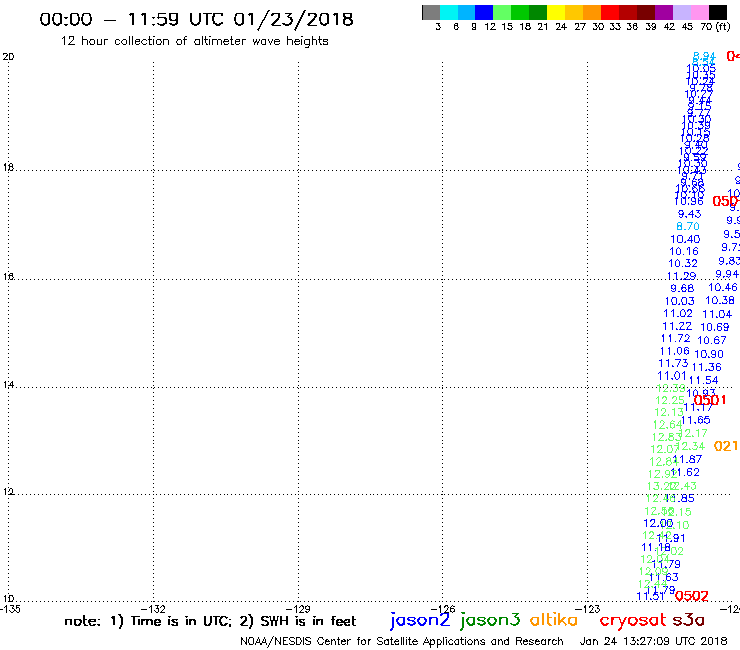Pick the pink swatch in the color scale
740x650 pixels.
tap(699, 12)
